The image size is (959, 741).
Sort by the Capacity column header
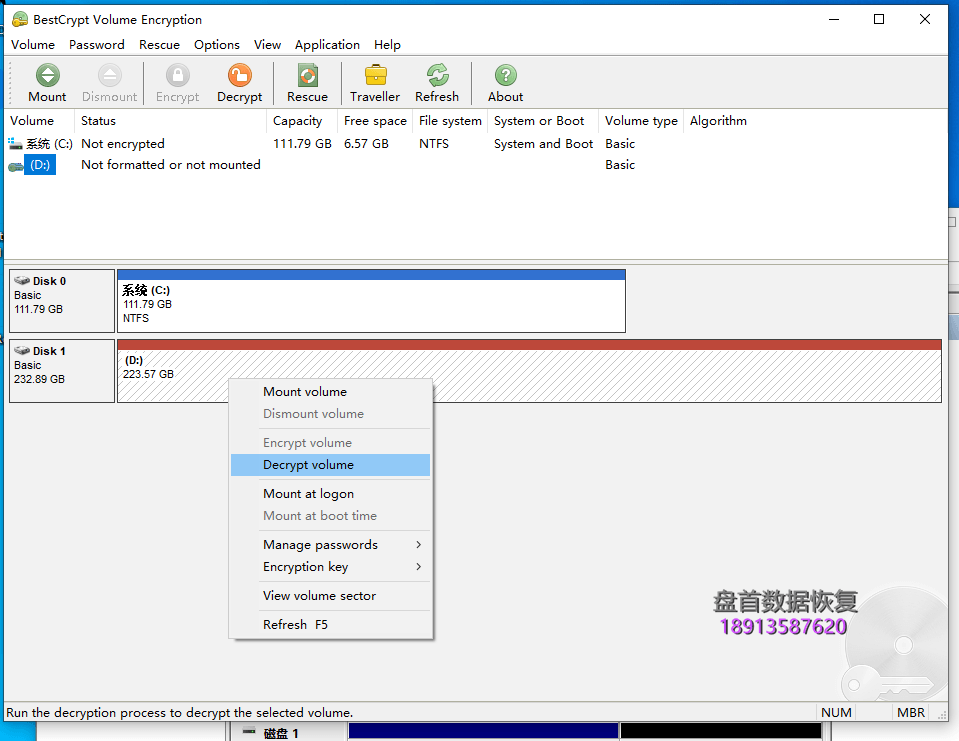302,121
